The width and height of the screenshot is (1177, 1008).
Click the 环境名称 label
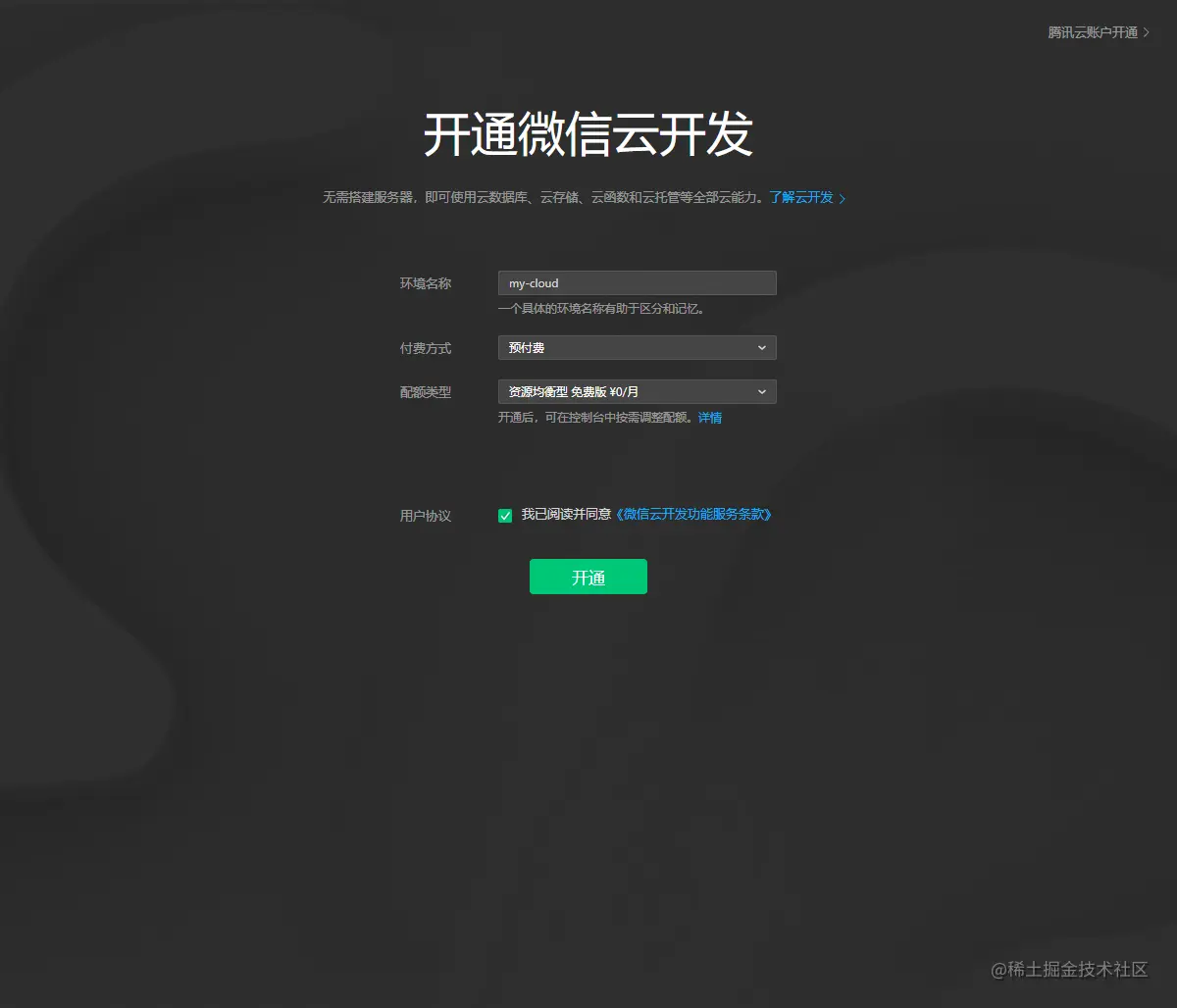point(426,283)
